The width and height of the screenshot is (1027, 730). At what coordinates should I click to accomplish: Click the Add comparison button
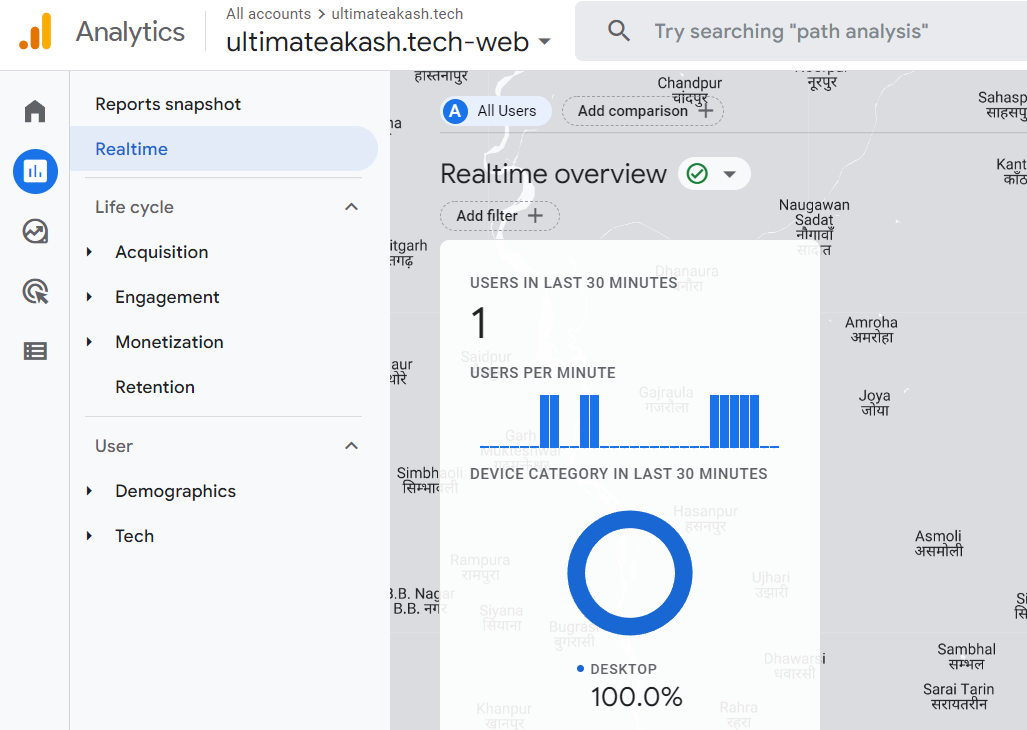643,111
